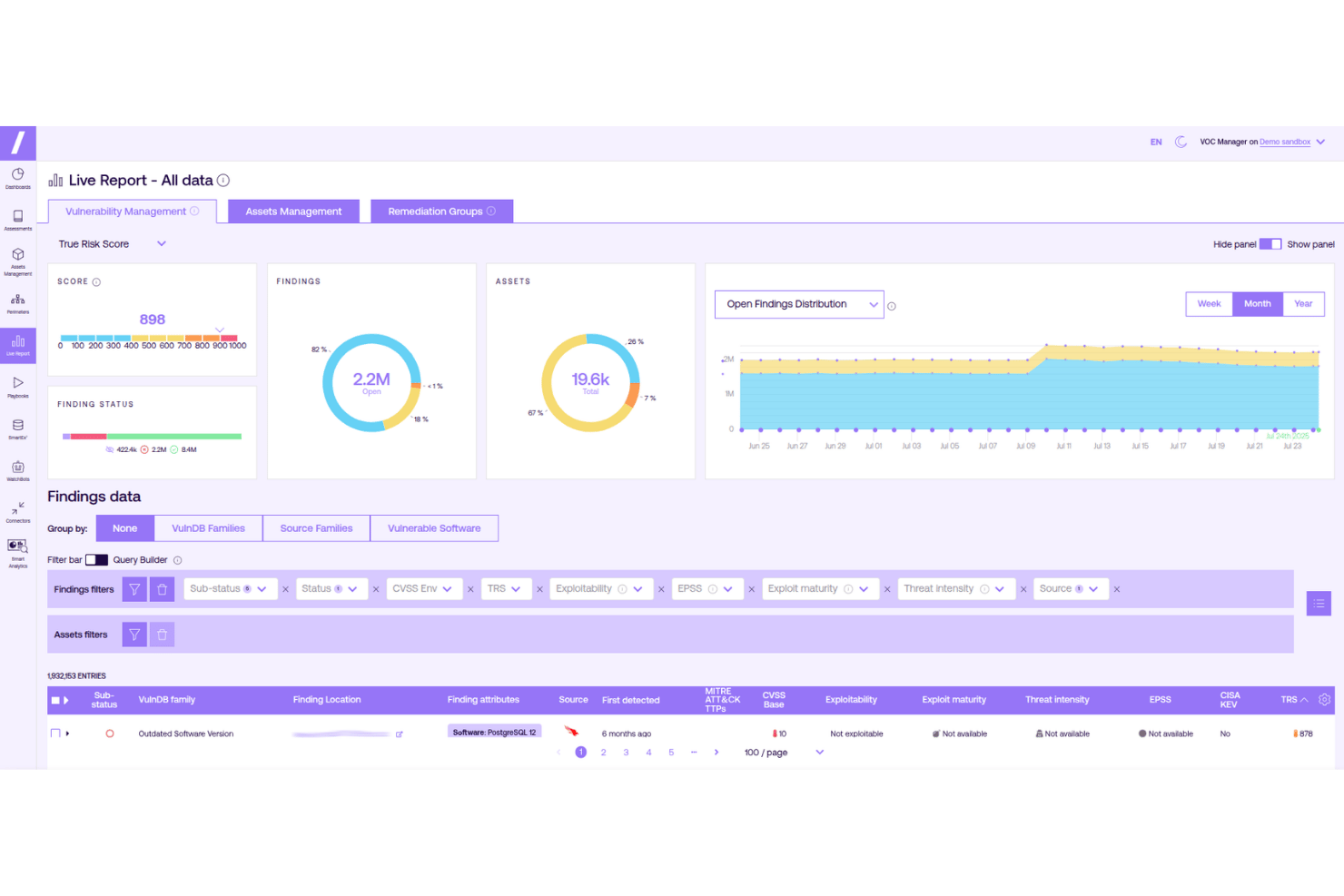Open Connectors from the sidebar
Viewport: 1344px width, 896px height.
pos(18,512)
